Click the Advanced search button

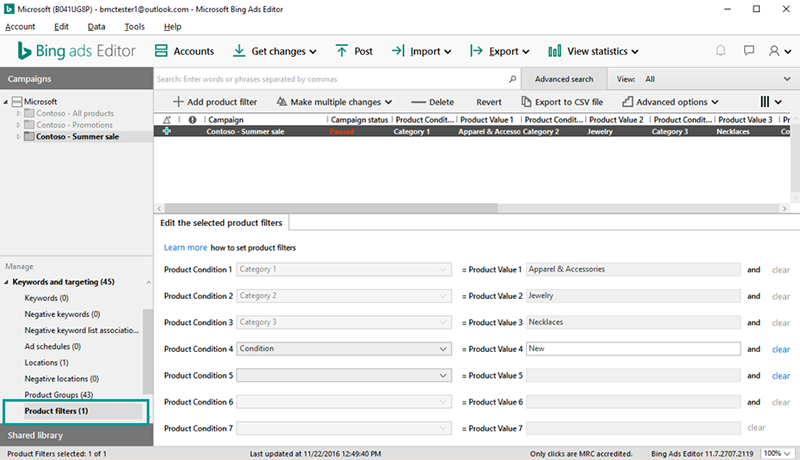click(x=564, y=79)
